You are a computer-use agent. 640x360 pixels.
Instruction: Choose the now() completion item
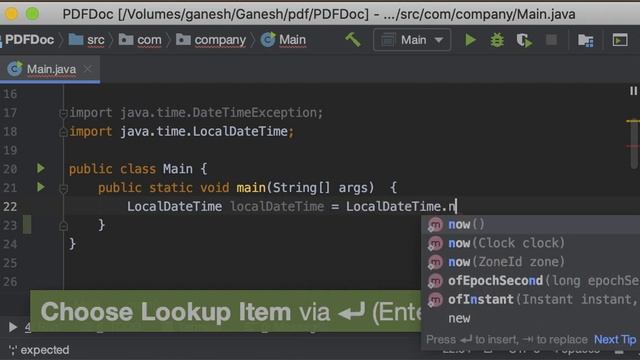pos(531,224)
